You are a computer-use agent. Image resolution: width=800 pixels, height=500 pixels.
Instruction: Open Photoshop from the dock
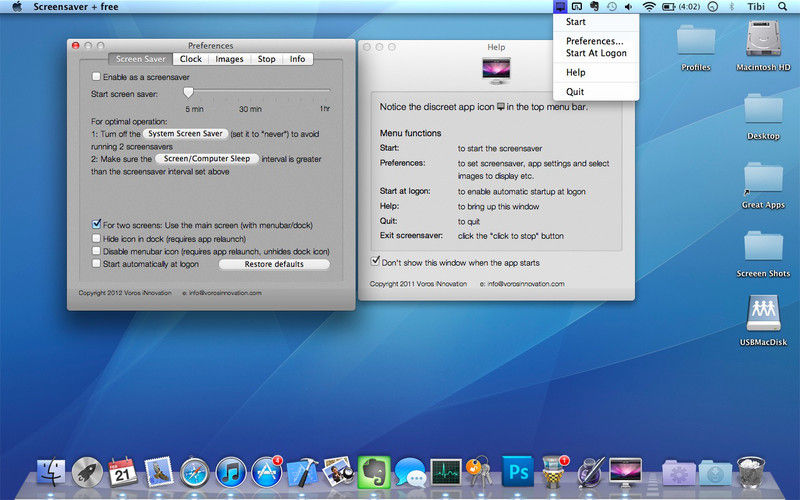518,472
